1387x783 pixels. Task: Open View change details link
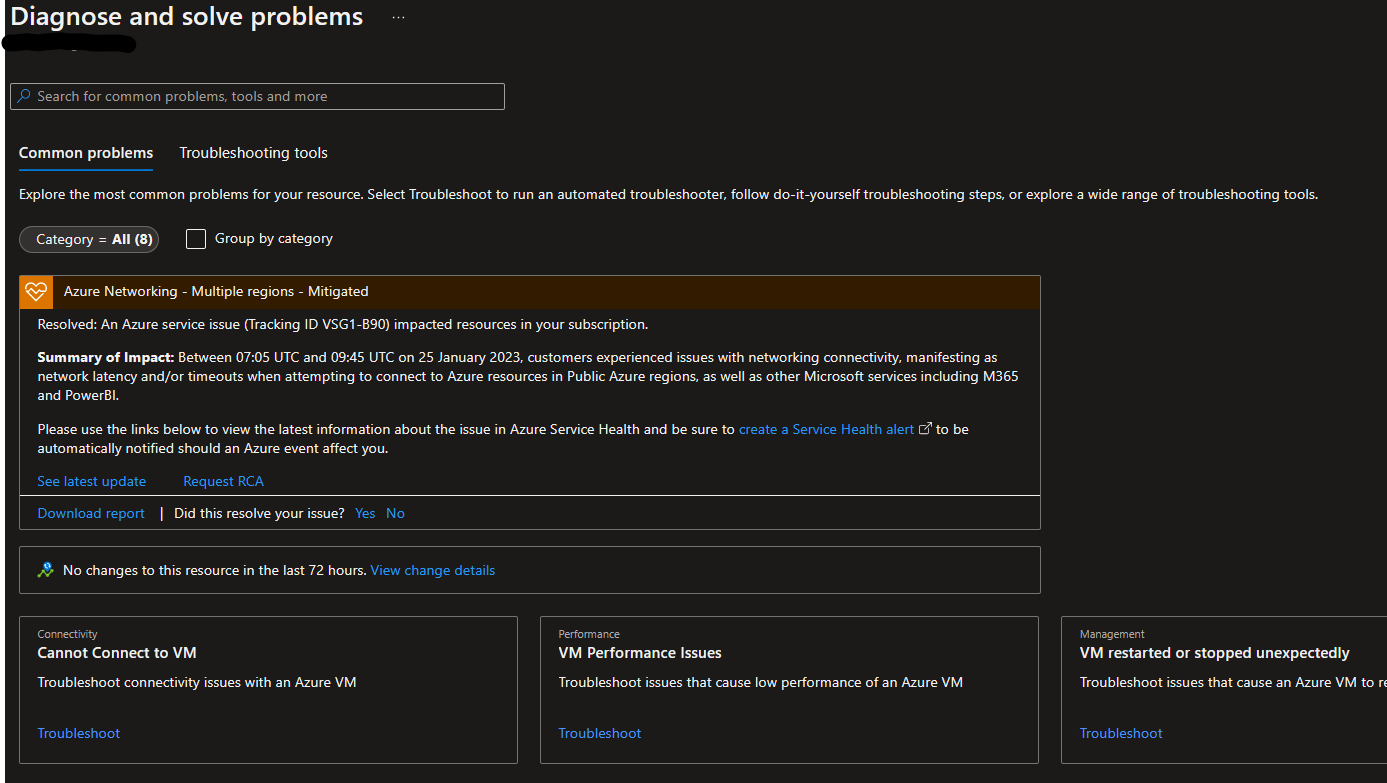pos(433,570)
